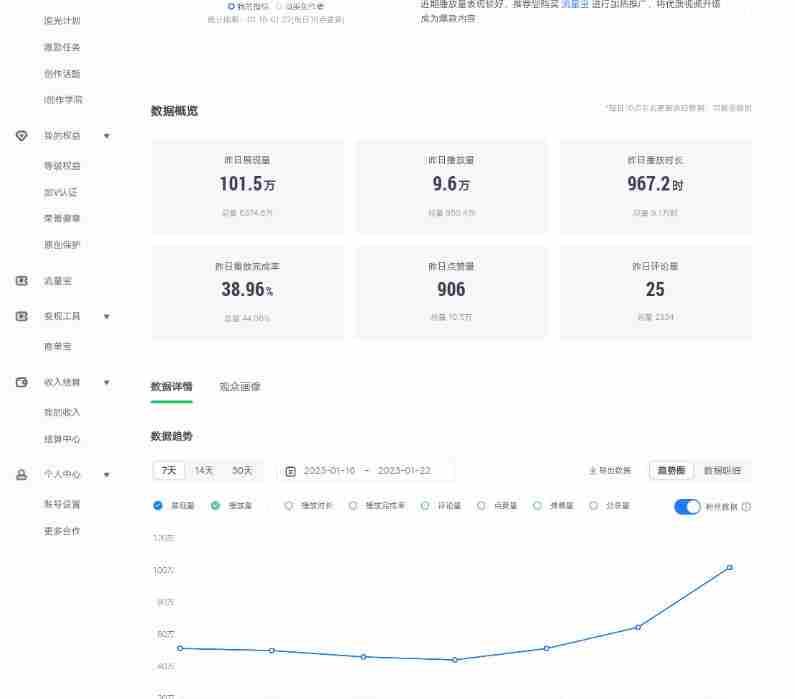Open 创作活动 in the sidebar
This screenshot has width=795, height=699.
coord(62,73)
